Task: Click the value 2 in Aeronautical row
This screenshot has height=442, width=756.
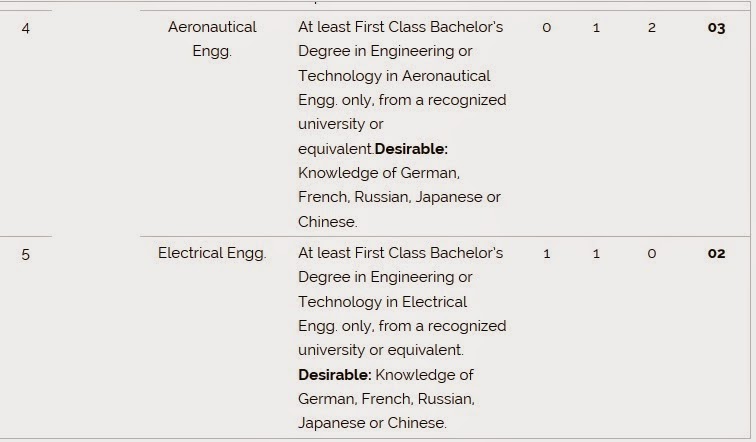Action: [651, 28]
